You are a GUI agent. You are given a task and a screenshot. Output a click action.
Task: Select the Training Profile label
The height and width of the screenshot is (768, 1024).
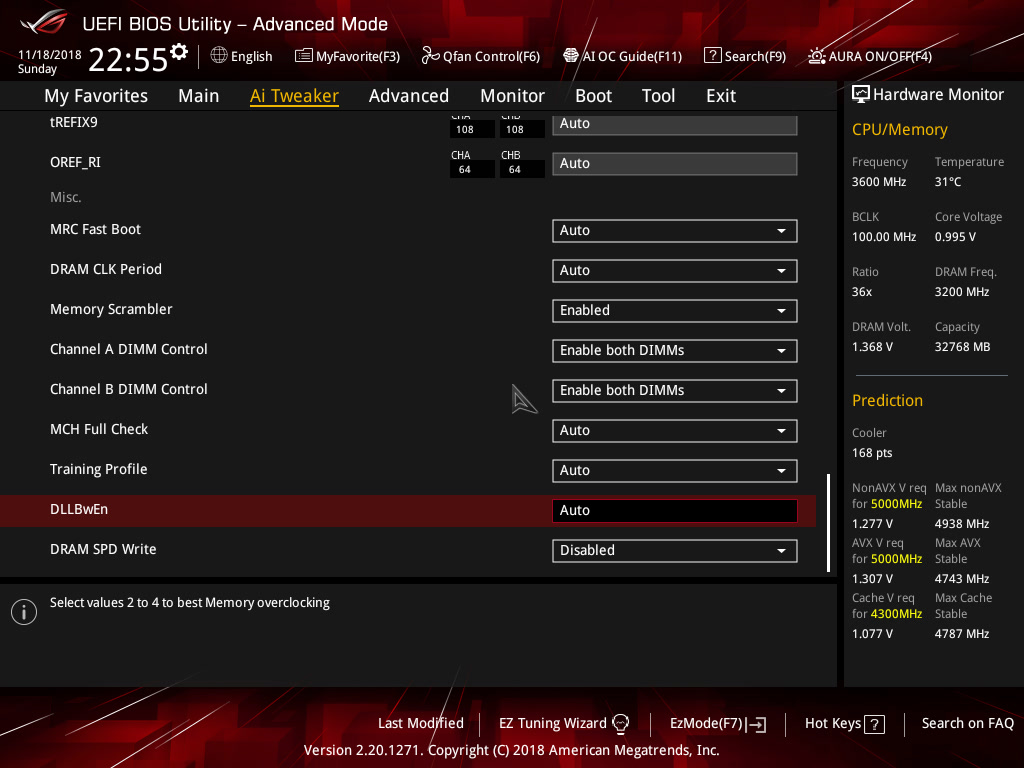pyautogui.click(x=99, y=470)
